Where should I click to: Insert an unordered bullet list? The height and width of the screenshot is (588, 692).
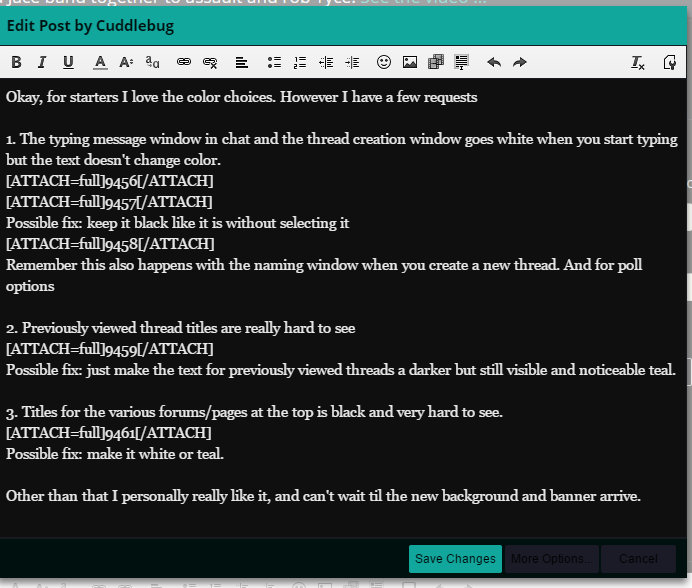point(274,62)
